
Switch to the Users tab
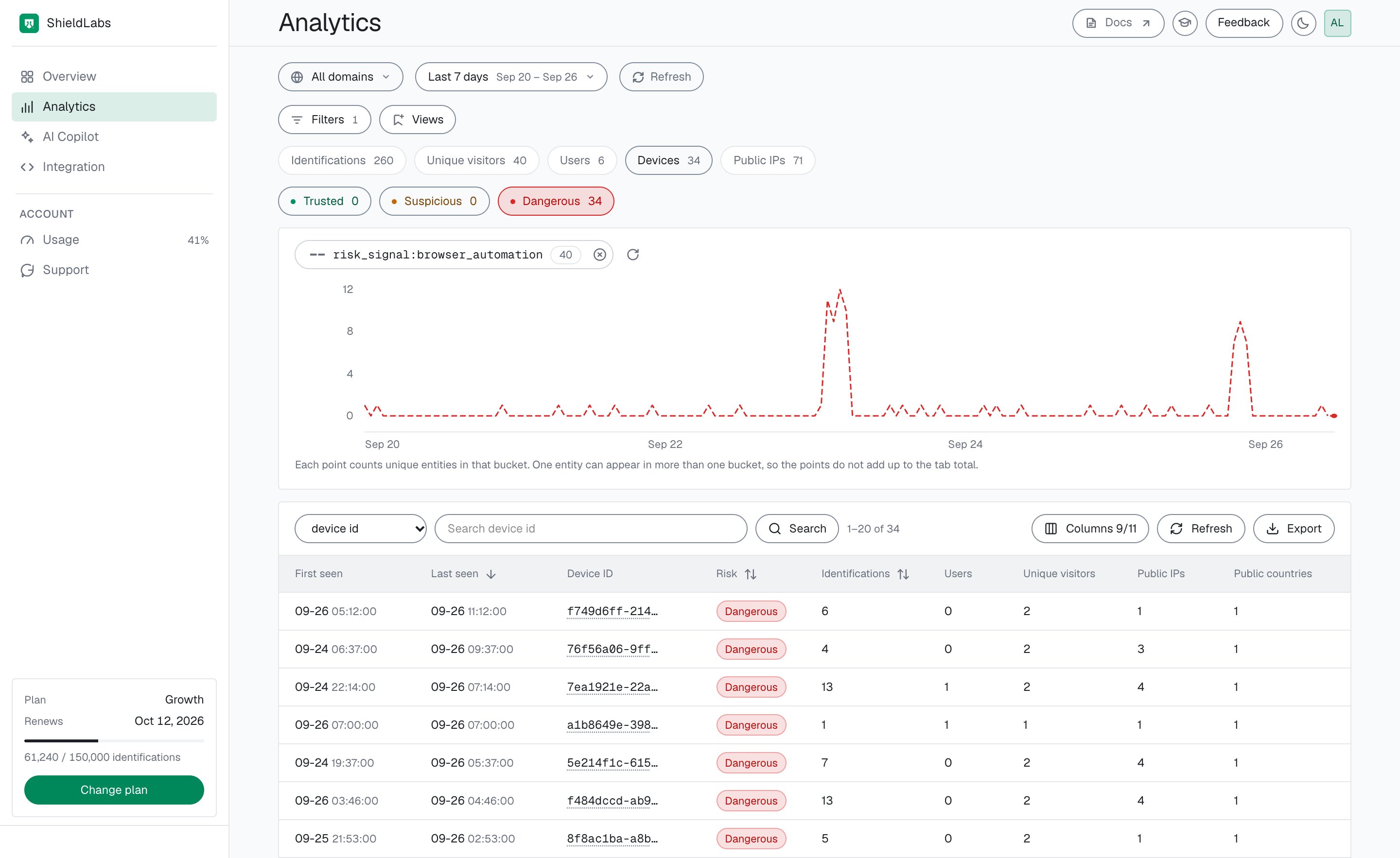582,161
